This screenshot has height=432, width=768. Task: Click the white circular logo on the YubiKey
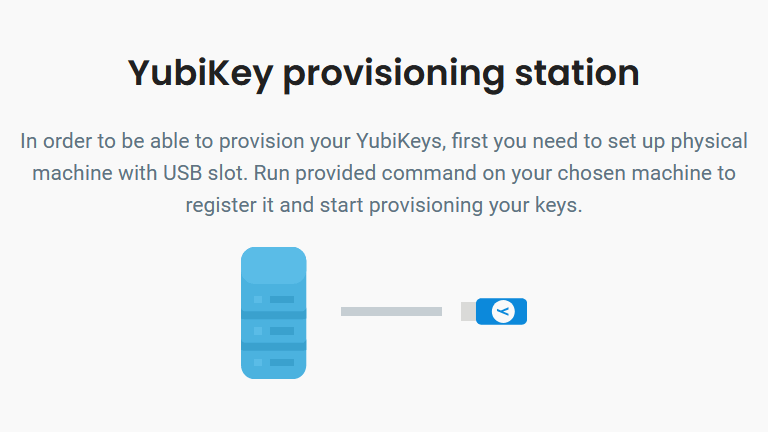[503, 312]
